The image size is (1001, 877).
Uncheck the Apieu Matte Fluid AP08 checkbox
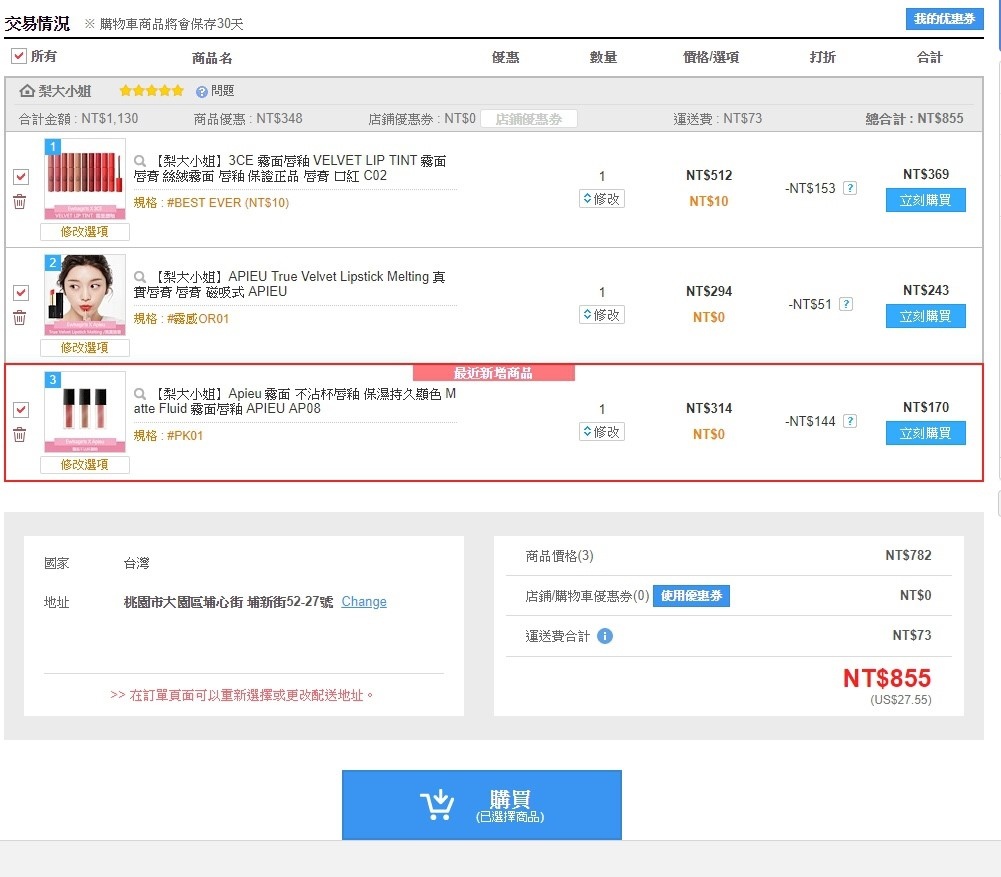(x=21, y=410)
